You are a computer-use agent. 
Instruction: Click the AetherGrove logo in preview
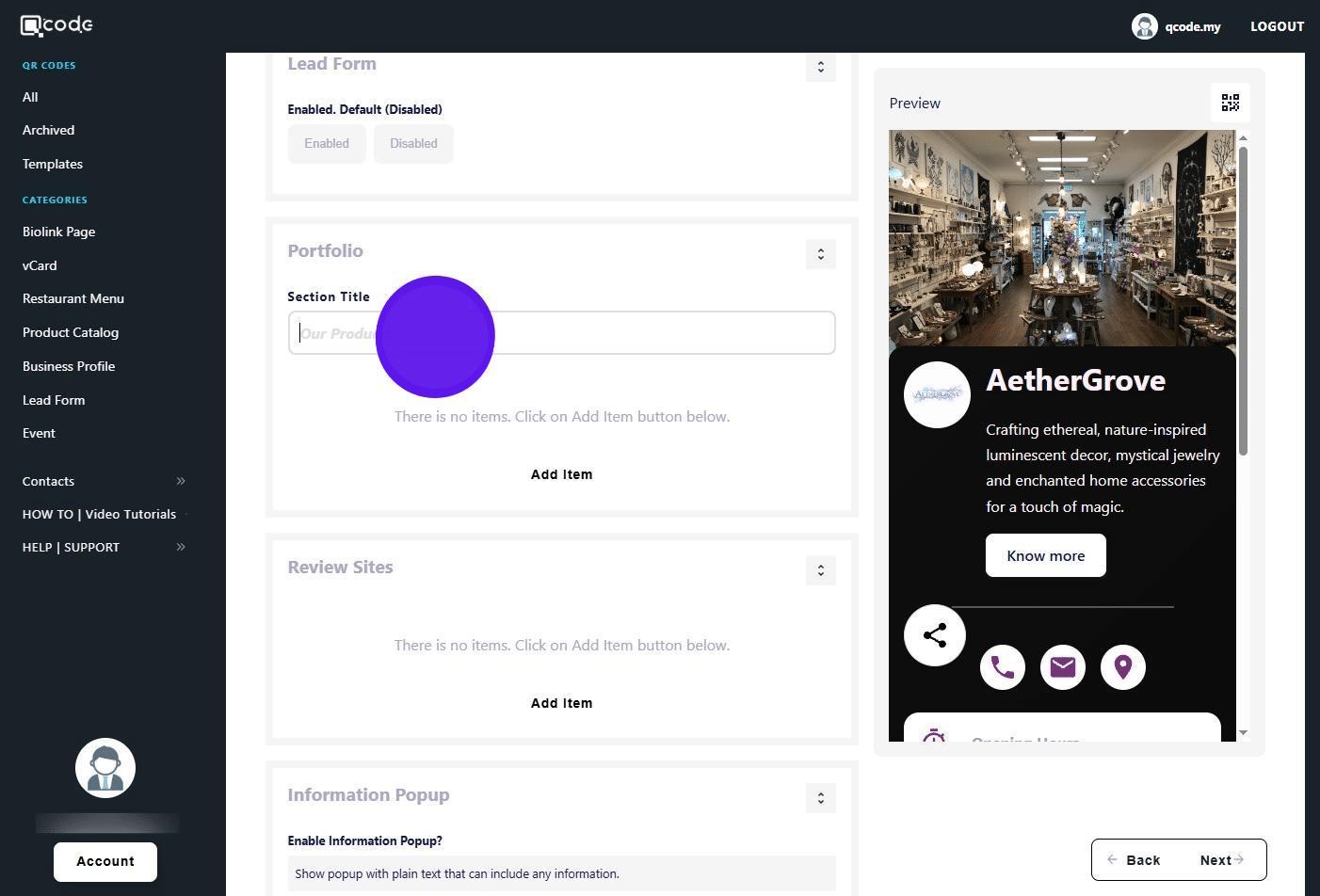(937, 394)
